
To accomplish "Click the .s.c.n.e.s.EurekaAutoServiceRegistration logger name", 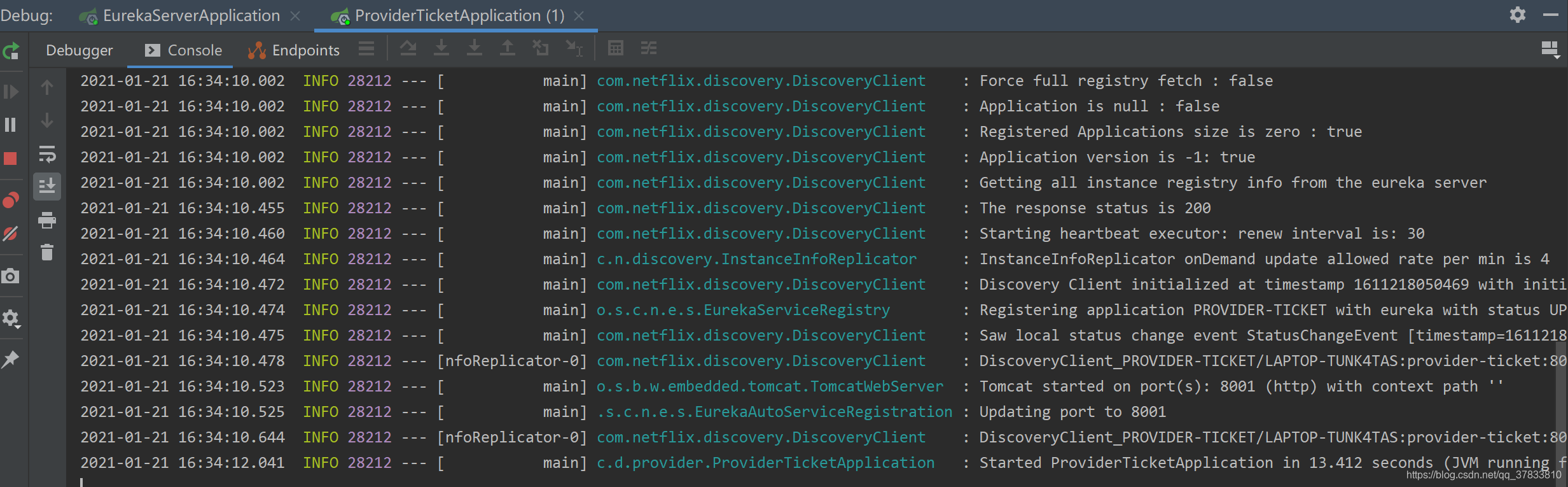I will click(774, 412).
